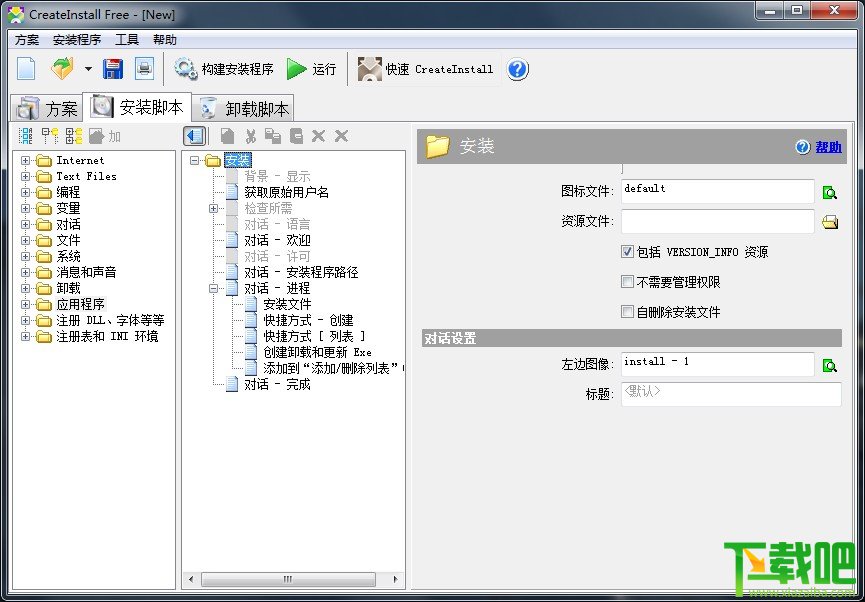Click the blue help question mark icon
Viewport: 865px width, 602px height.
(x=517, y=69)
